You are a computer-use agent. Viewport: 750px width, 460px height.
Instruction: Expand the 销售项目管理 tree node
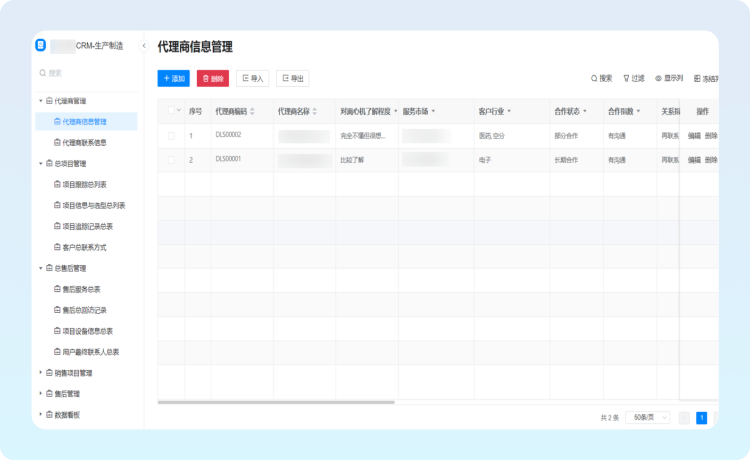[41, 373]
